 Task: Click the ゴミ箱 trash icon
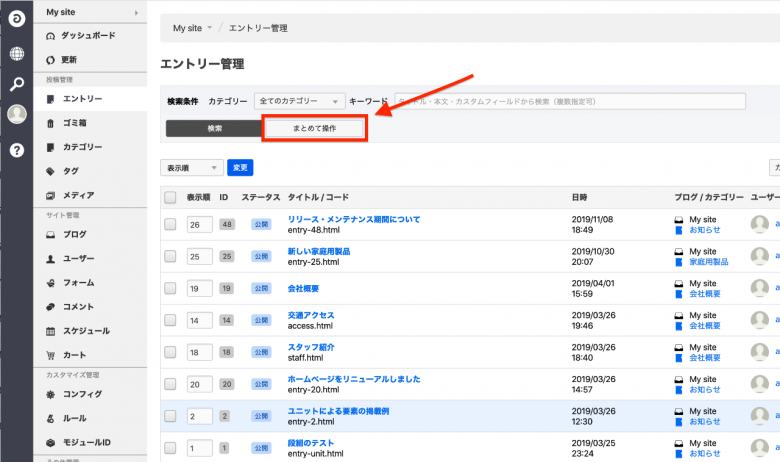[50, 123]
